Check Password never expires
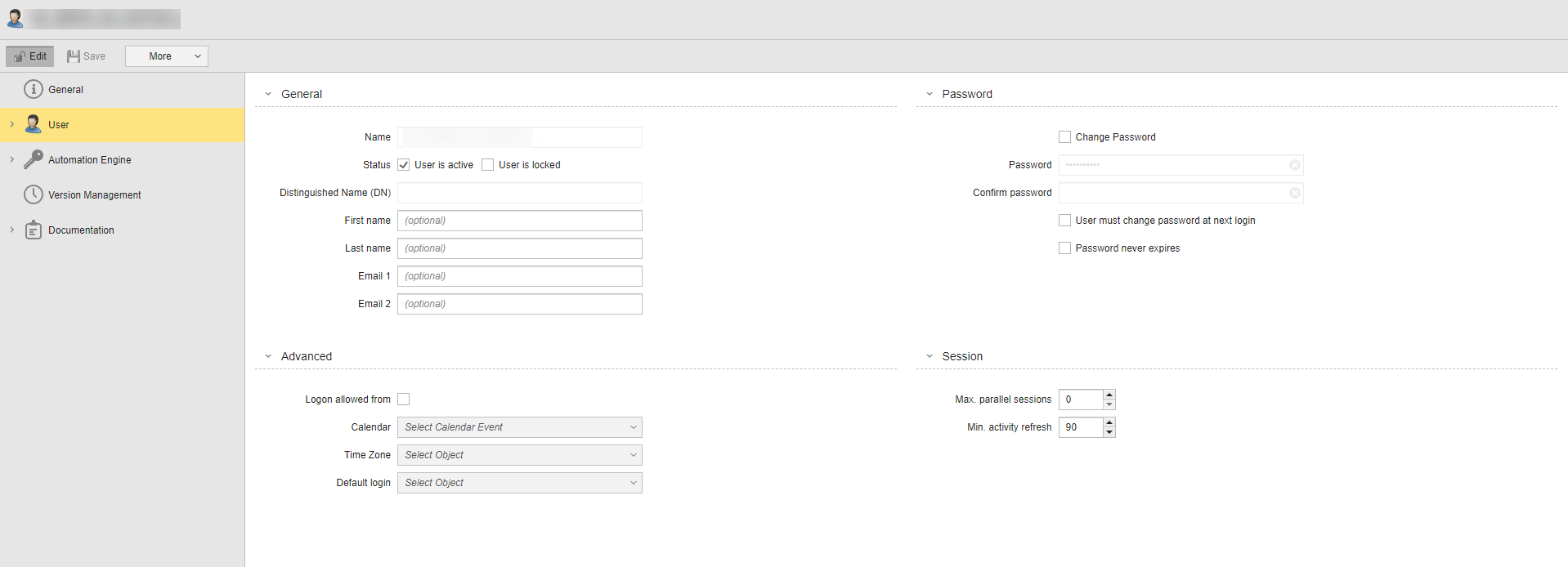 click(1065, 248)
